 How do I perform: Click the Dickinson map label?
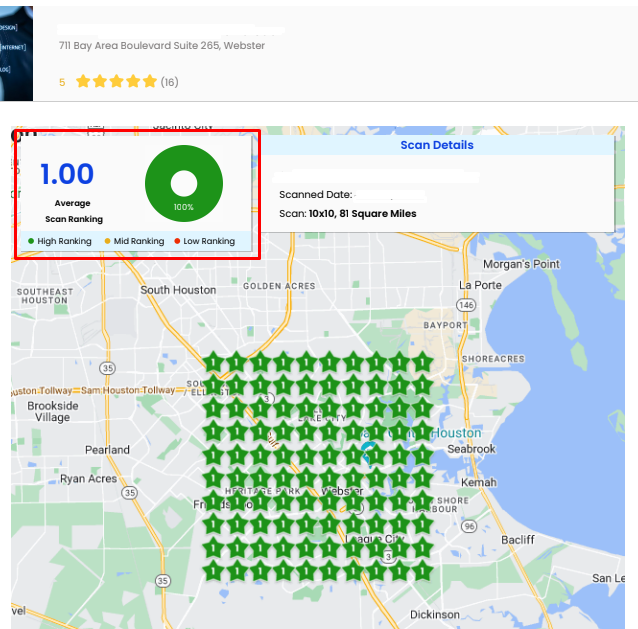pyautogui.click(x=435, y=615)
